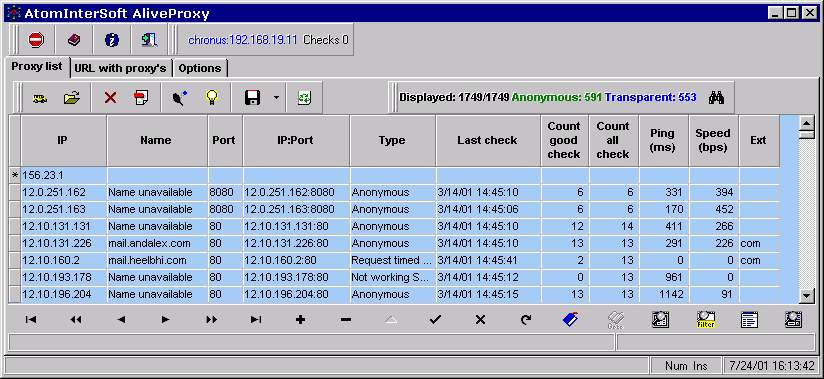Click the Name column header
Image resolution: width=824 pixels, height=379 pixels.
(x=157, y=140)
